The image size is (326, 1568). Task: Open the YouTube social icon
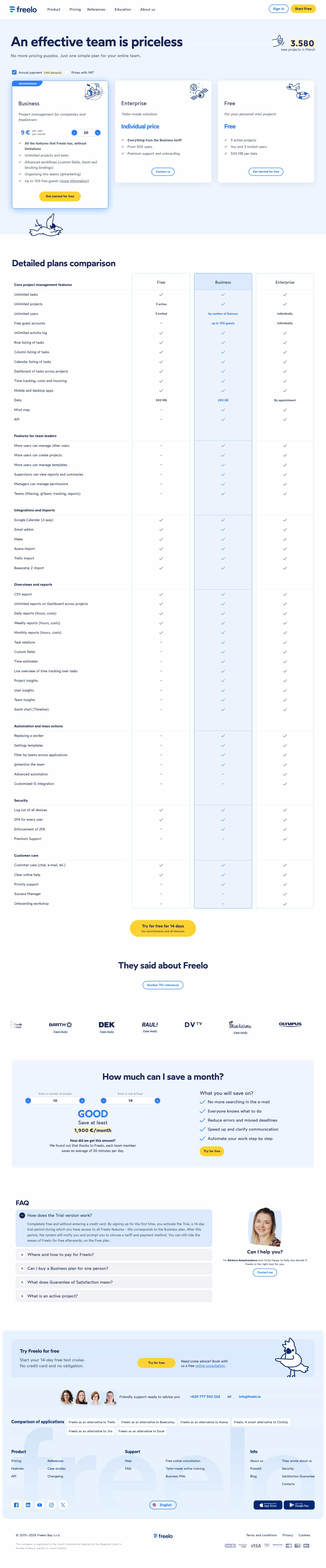[40, 1505]
